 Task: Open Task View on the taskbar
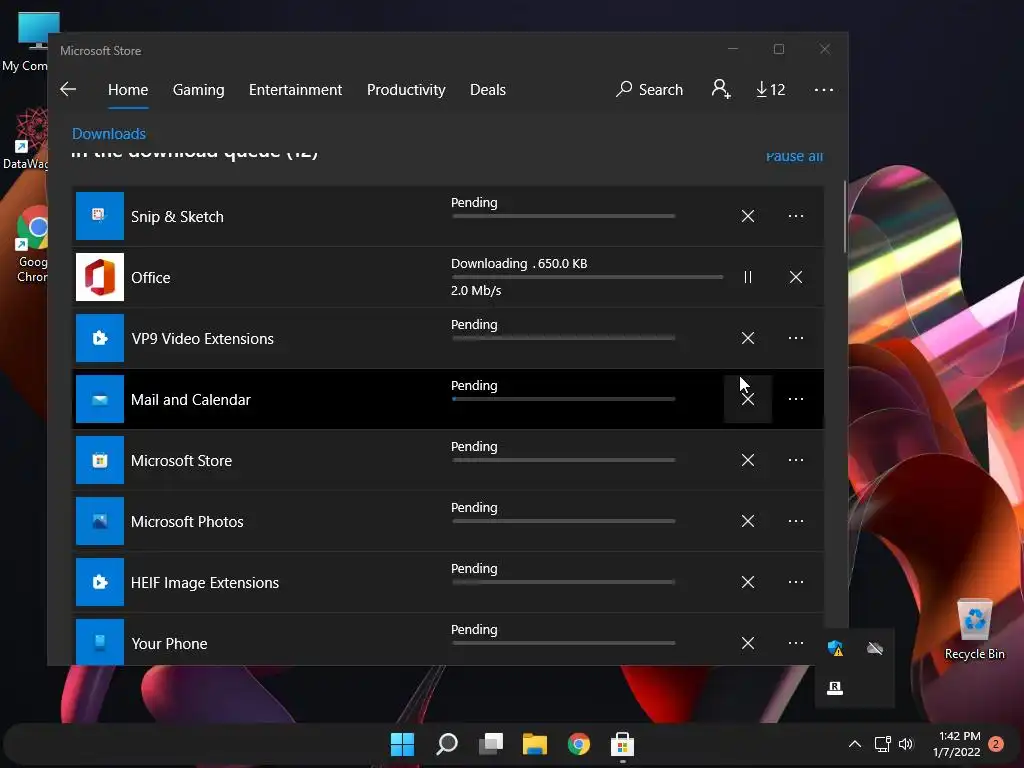490,744
